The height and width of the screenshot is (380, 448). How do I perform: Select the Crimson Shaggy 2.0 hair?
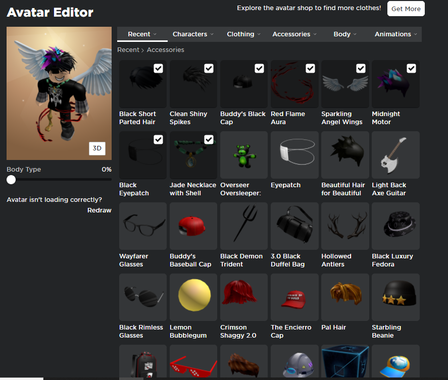point(244,297)
